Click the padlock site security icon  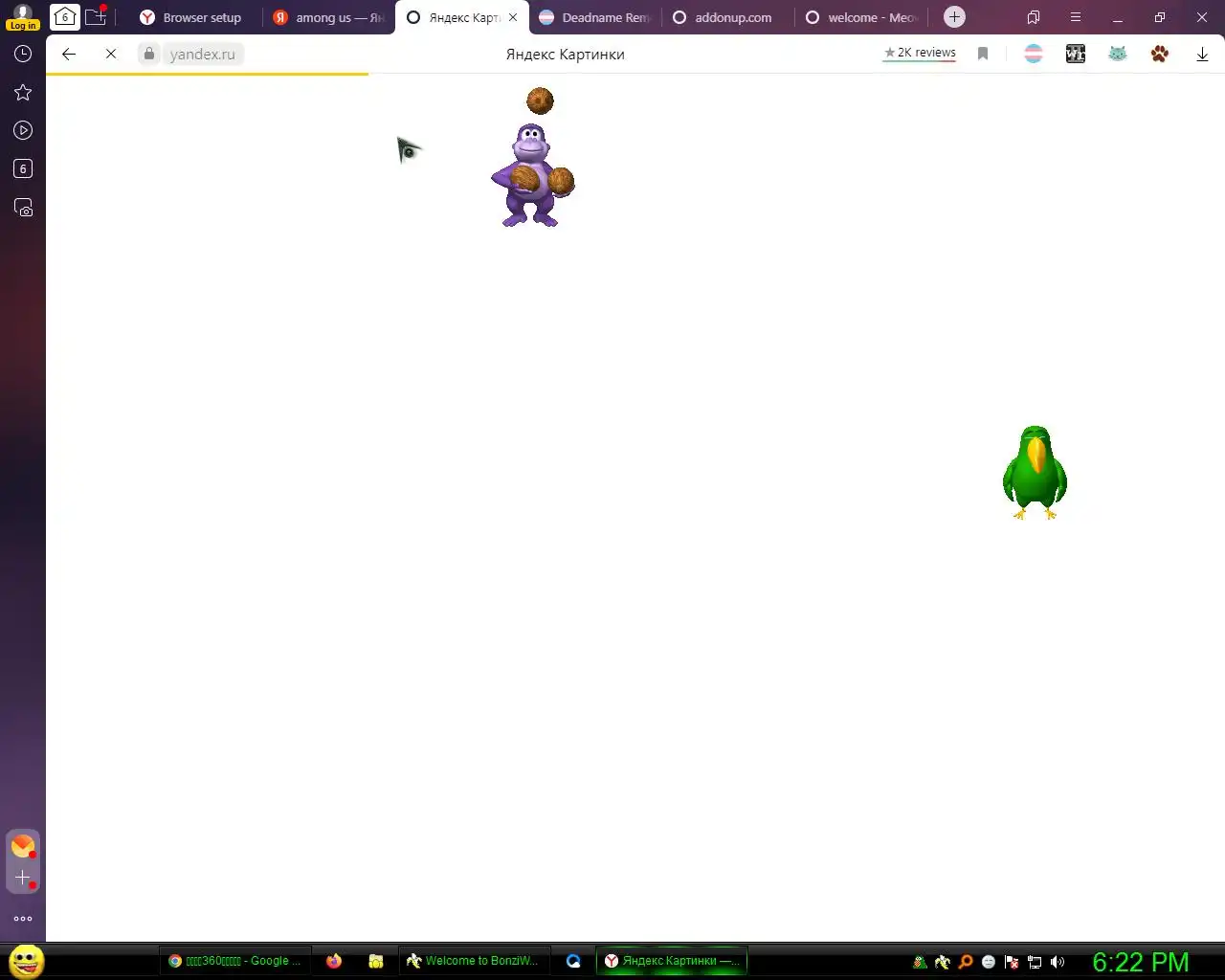(x=148, y=54)
